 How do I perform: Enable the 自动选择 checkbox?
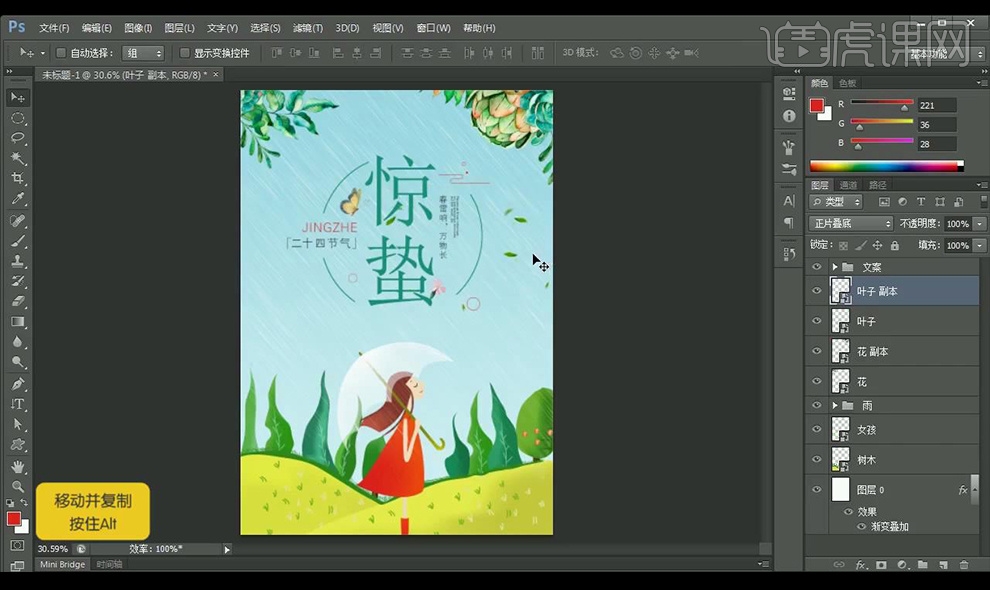(x=60, y=53)
